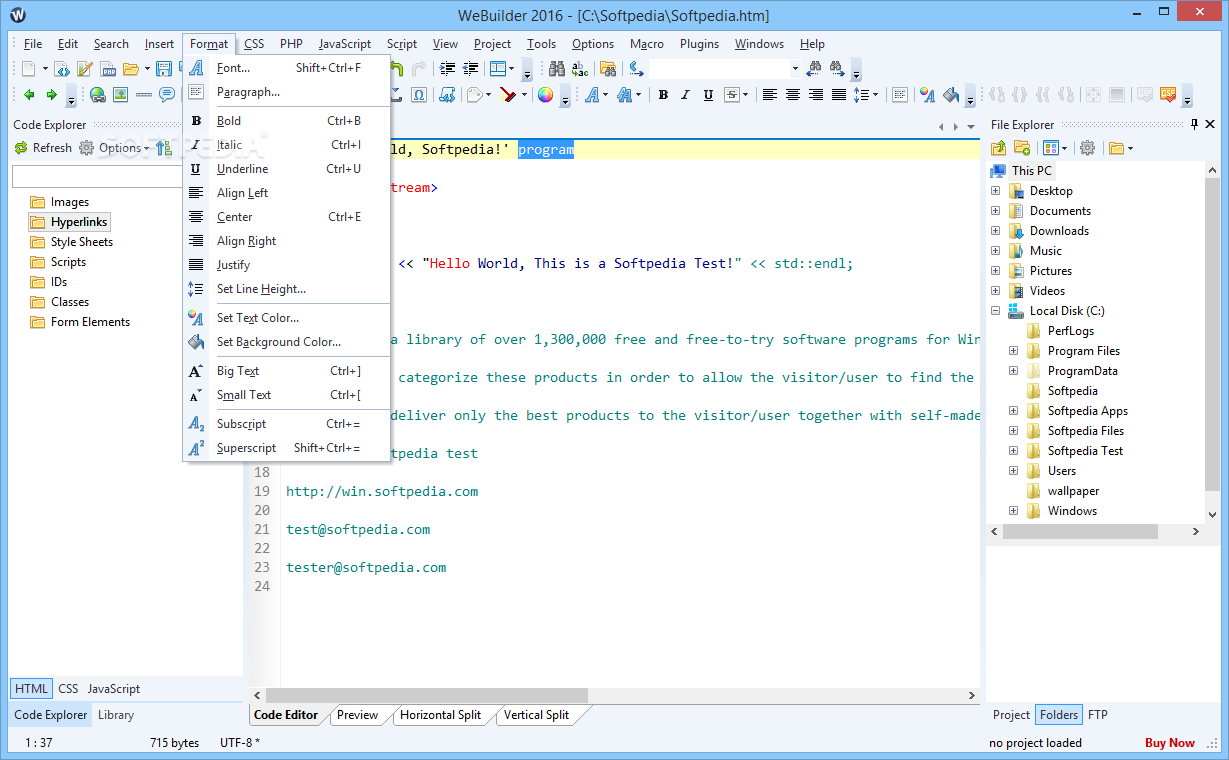Expand the Program Files folder node
Viewport: 1229px width, 760px height.
[1013, 351]
